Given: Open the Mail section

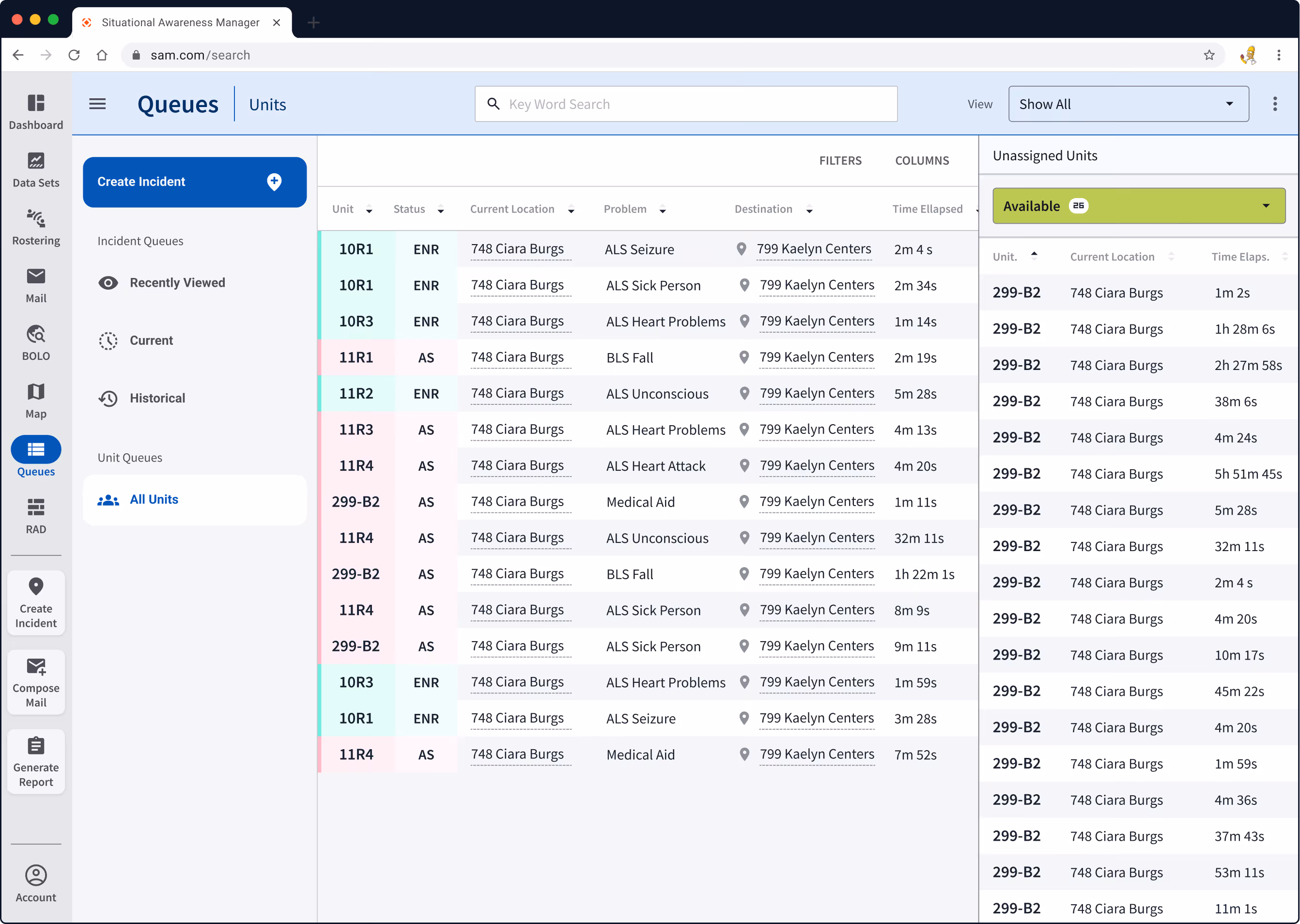Looking at the screenshot, I should click(36, 284).
